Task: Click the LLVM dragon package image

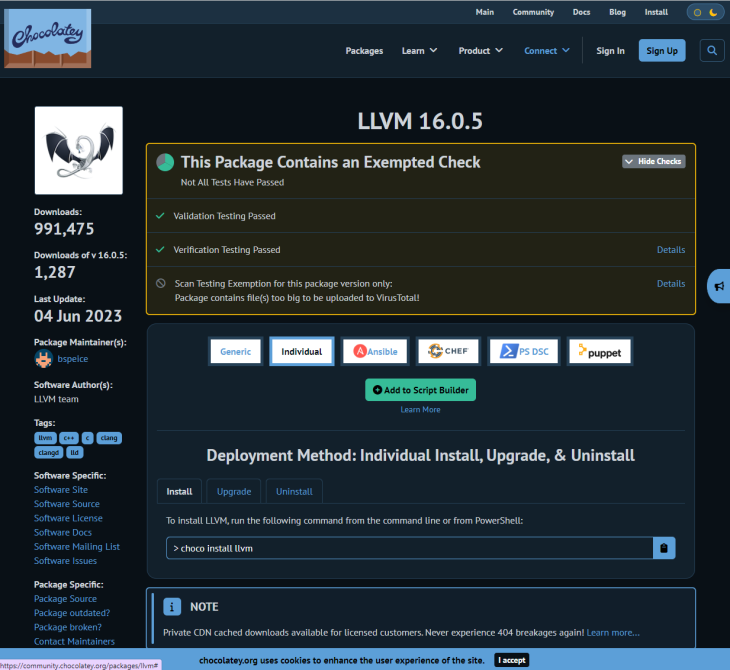Action: (79, 150)
